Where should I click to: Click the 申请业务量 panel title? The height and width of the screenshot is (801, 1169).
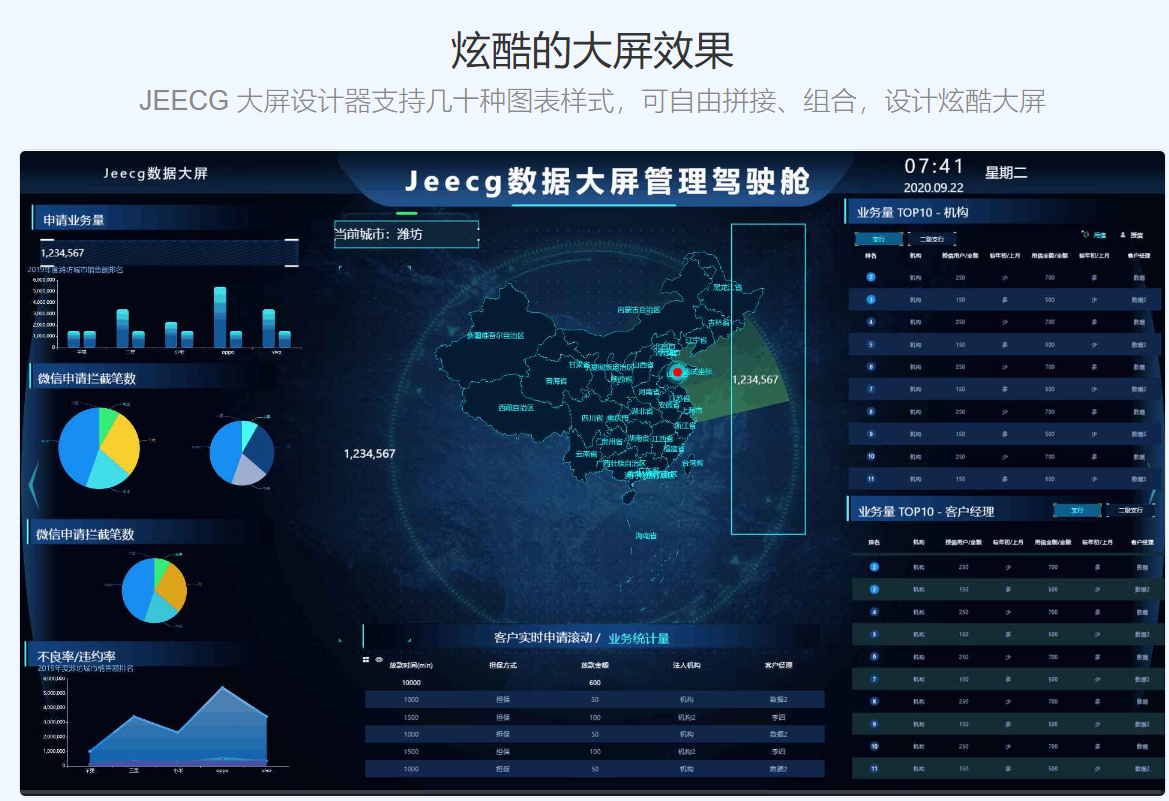pos(74,220)
